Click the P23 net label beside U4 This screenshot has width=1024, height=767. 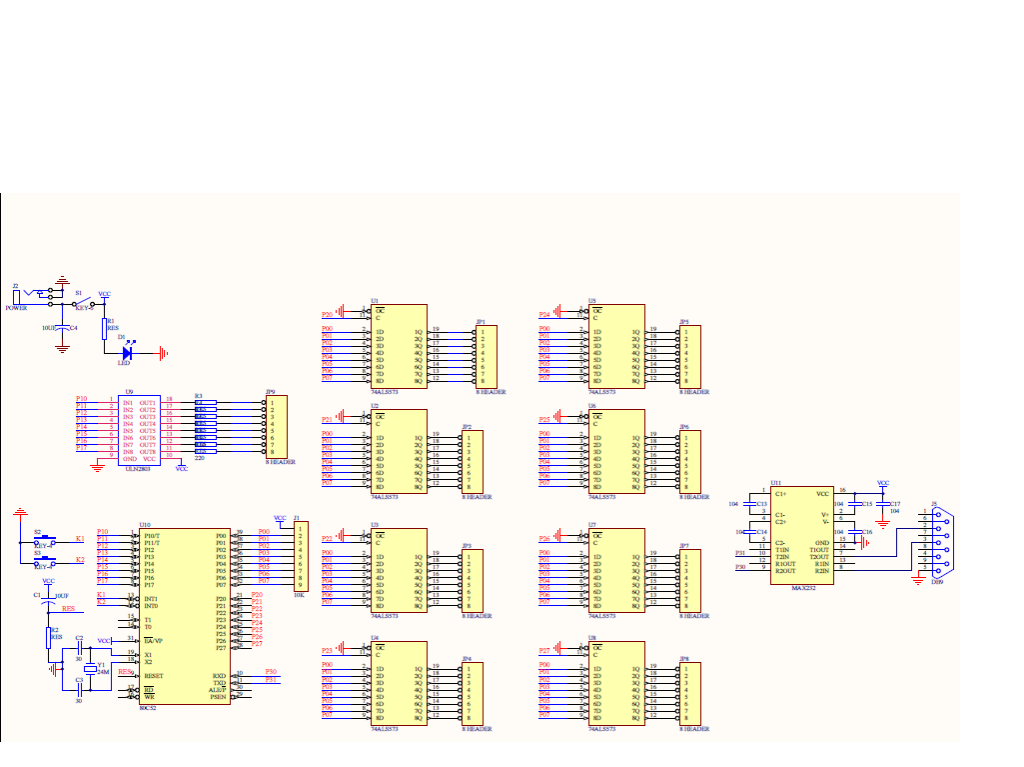(x=327, y=651)
